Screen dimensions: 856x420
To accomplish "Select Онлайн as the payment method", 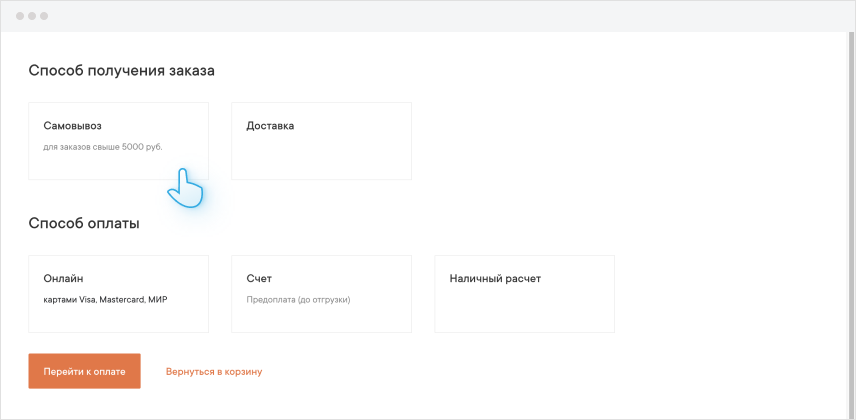I will (118, 293).
